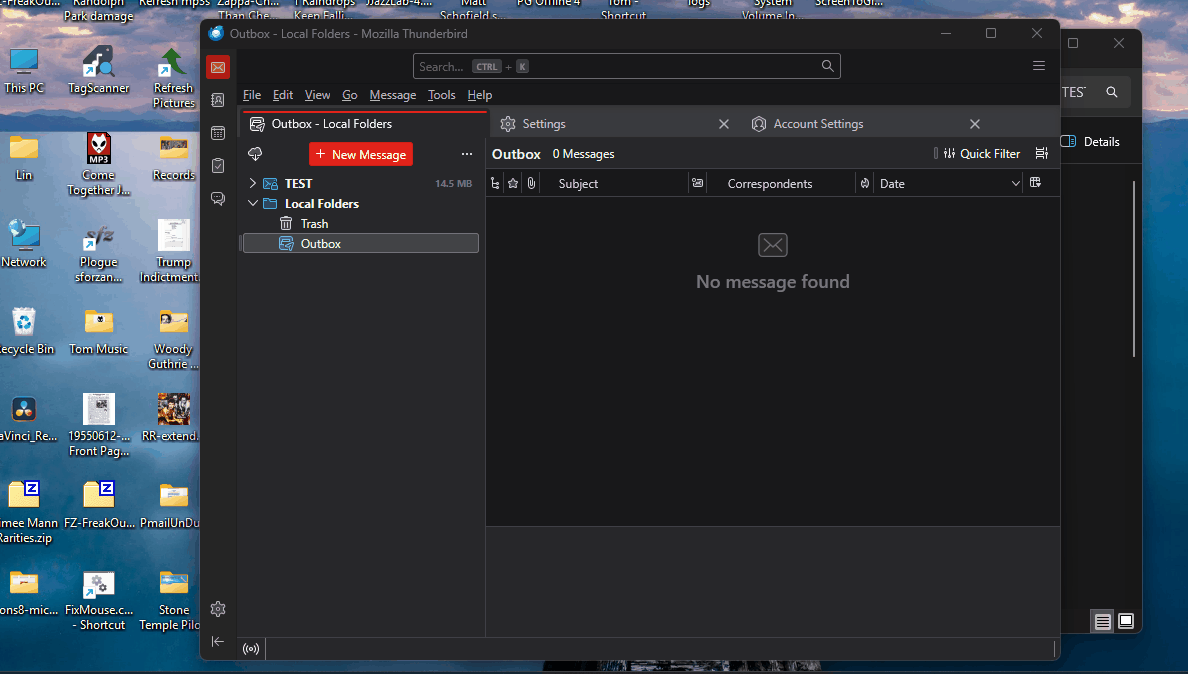Click the New Message button
Image resolution: width=1188 pixels, height=674 pixels.
[361, 154]
